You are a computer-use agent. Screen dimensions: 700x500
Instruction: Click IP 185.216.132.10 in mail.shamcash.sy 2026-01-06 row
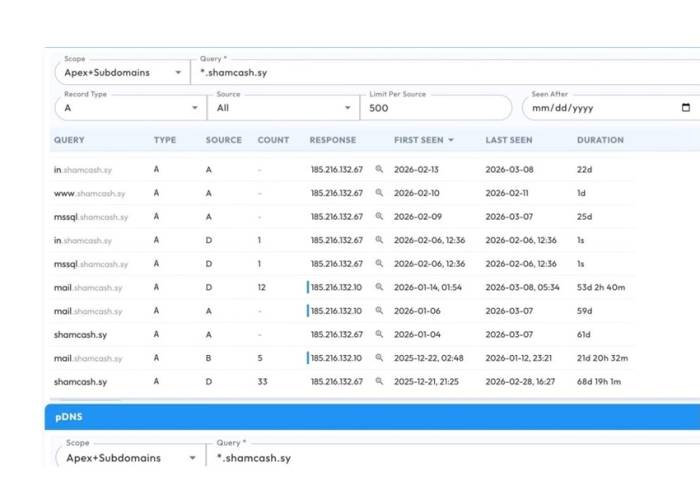point(337,311)
